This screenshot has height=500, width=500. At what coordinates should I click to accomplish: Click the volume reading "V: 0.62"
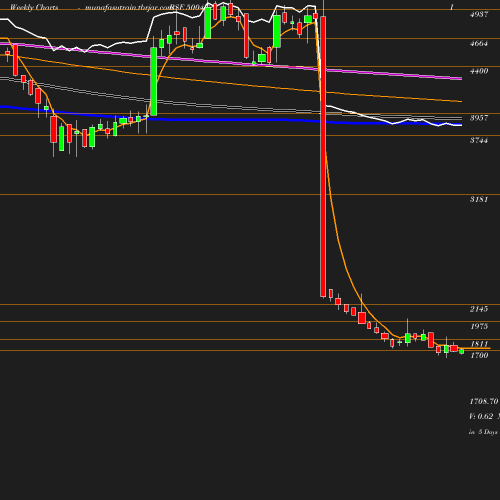(x=481, y=416)
